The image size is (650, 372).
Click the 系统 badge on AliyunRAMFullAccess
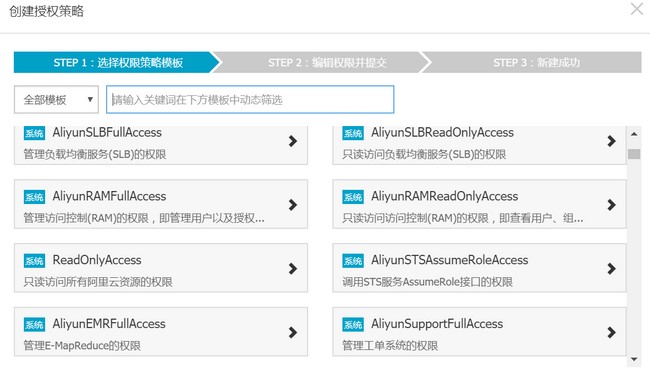34,197
